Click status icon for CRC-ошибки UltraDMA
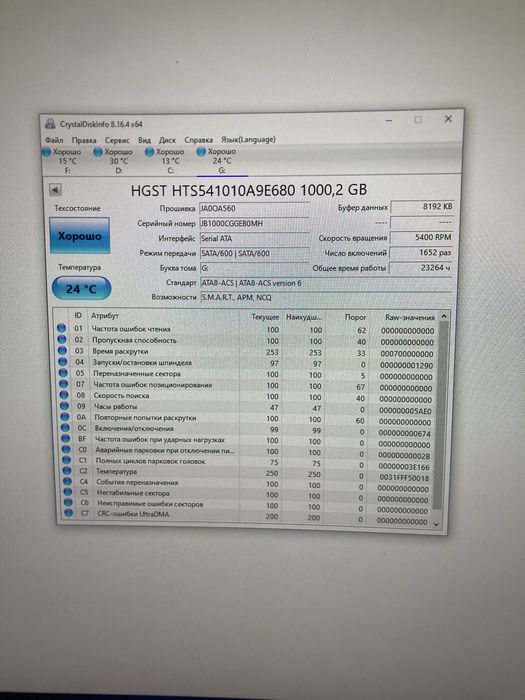 coord(69,513)
